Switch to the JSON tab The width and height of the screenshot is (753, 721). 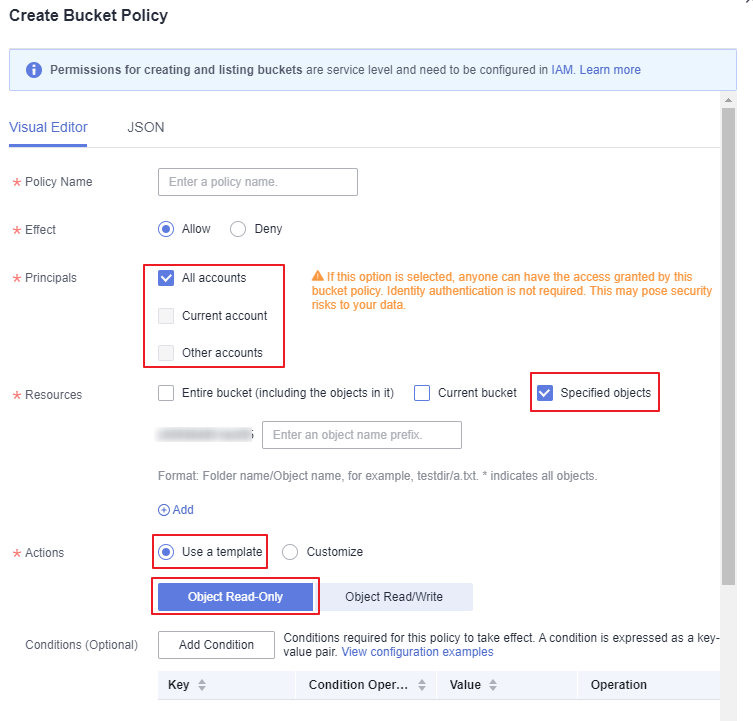point(146,127)
